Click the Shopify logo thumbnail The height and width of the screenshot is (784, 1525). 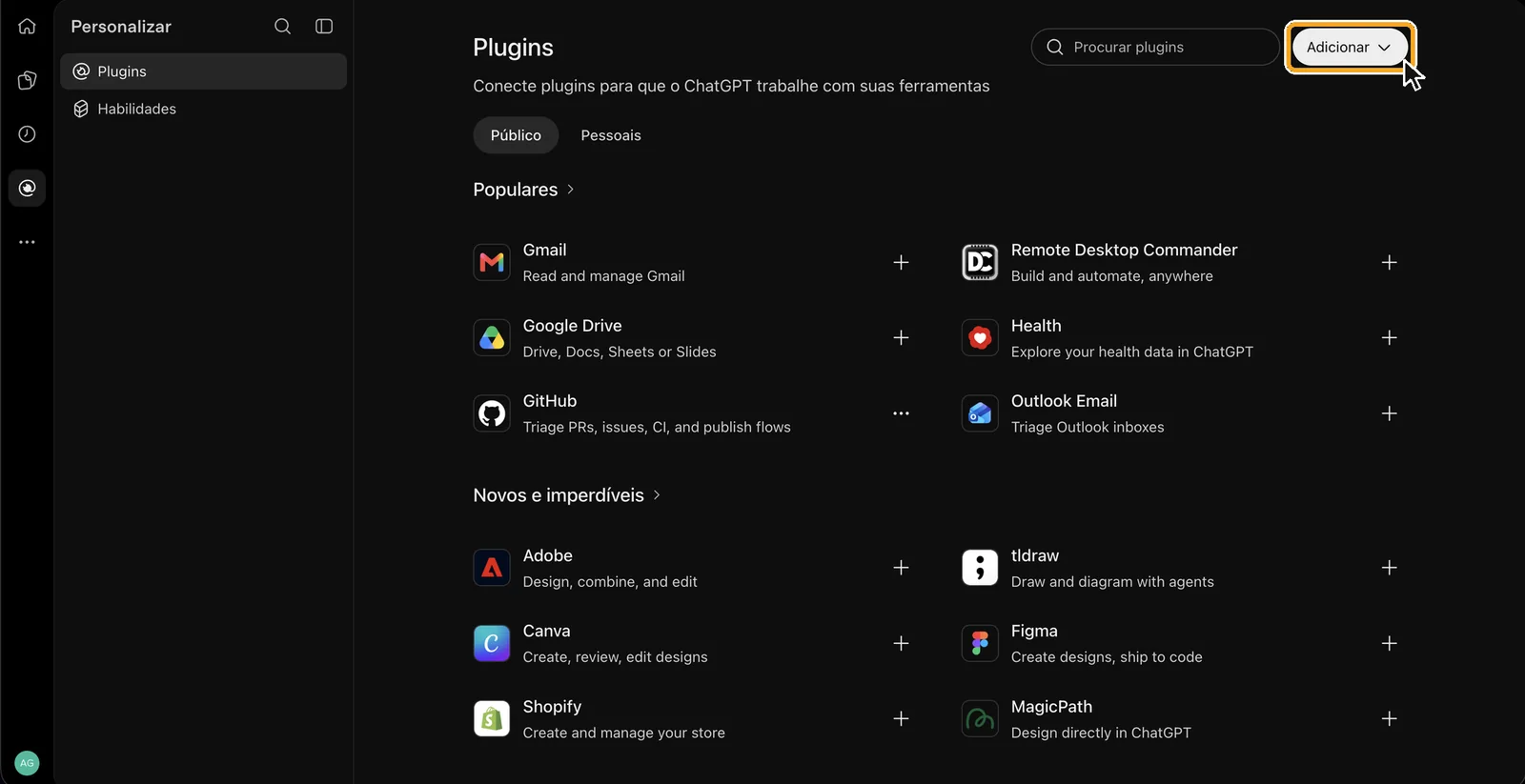coord(492,718)
